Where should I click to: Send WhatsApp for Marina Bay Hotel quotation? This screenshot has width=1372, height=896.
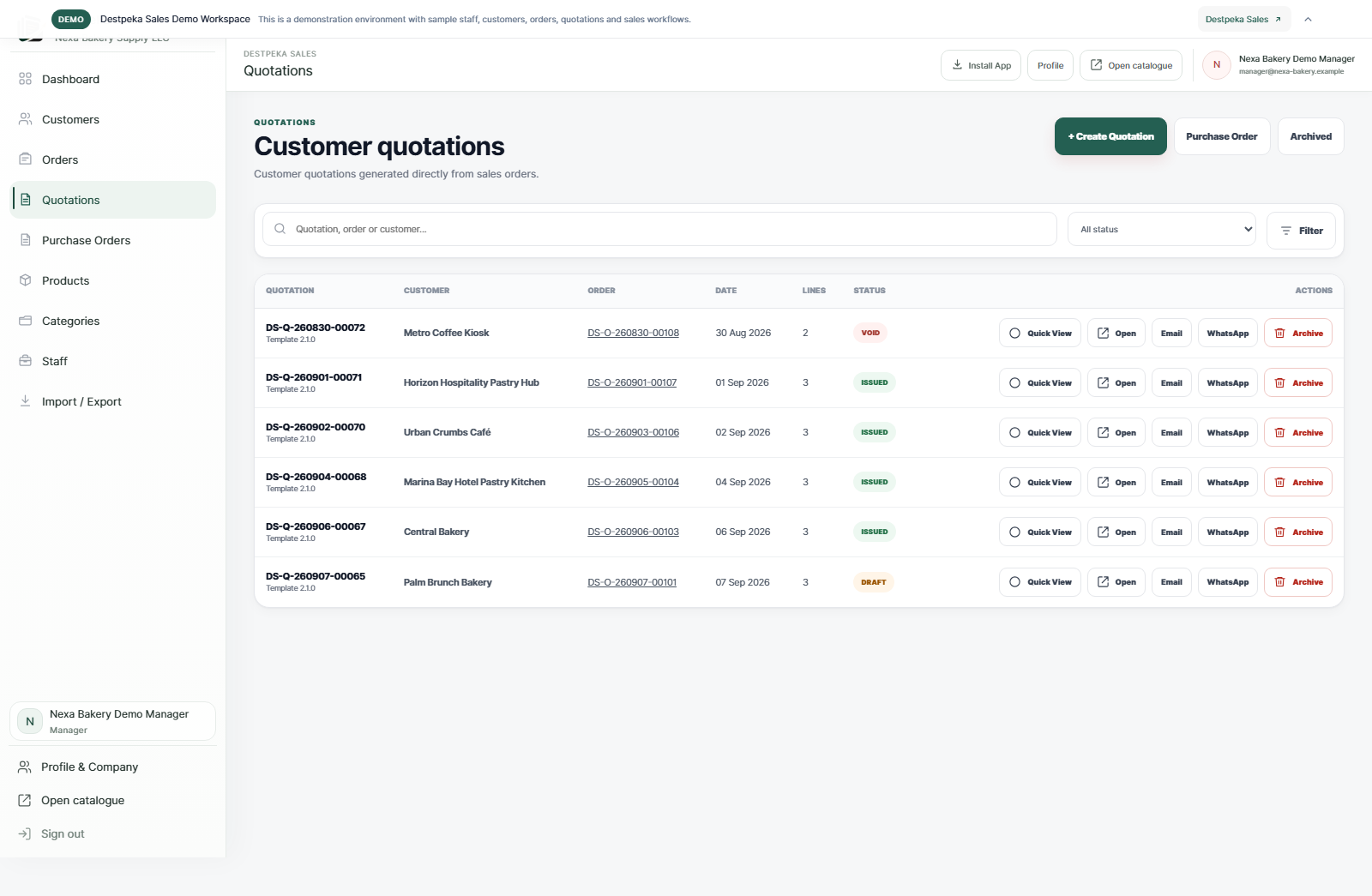tap(1228, 482)
